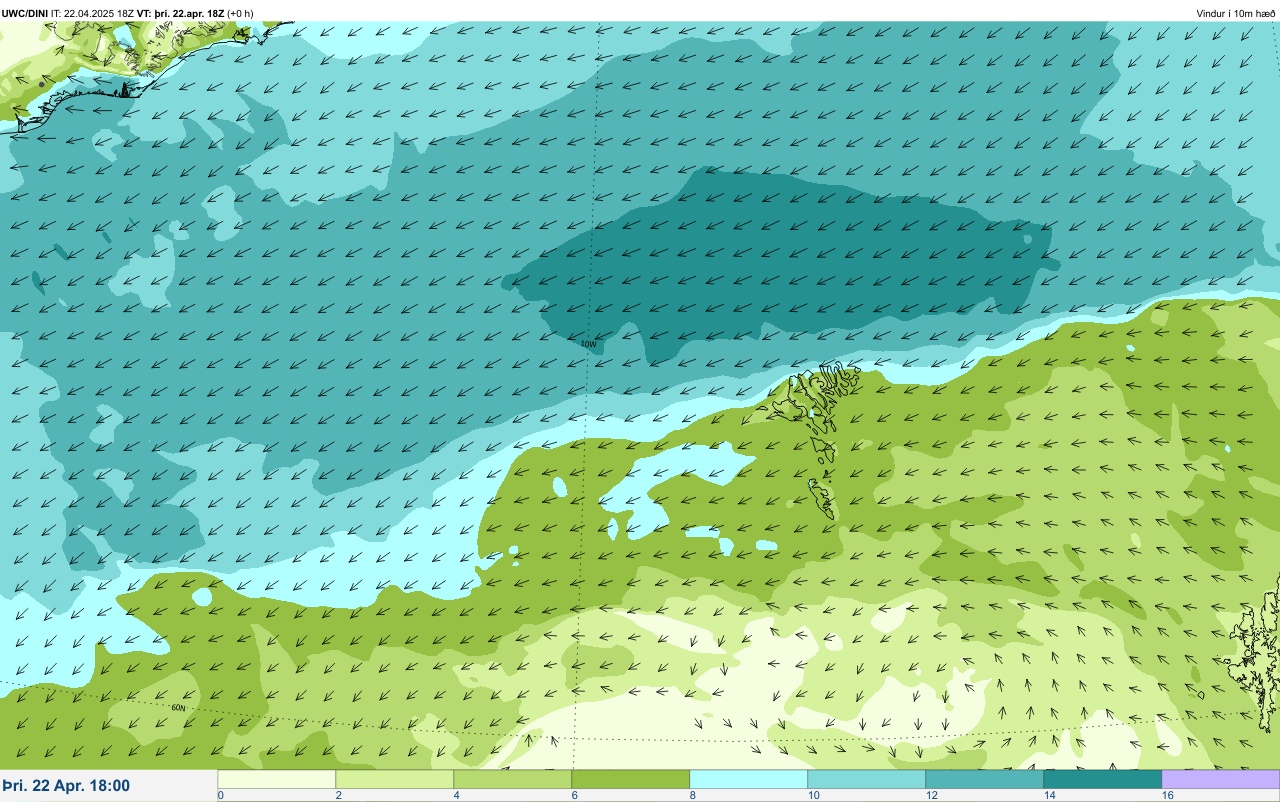Click the legend value '4'

(x=457, y=795)
